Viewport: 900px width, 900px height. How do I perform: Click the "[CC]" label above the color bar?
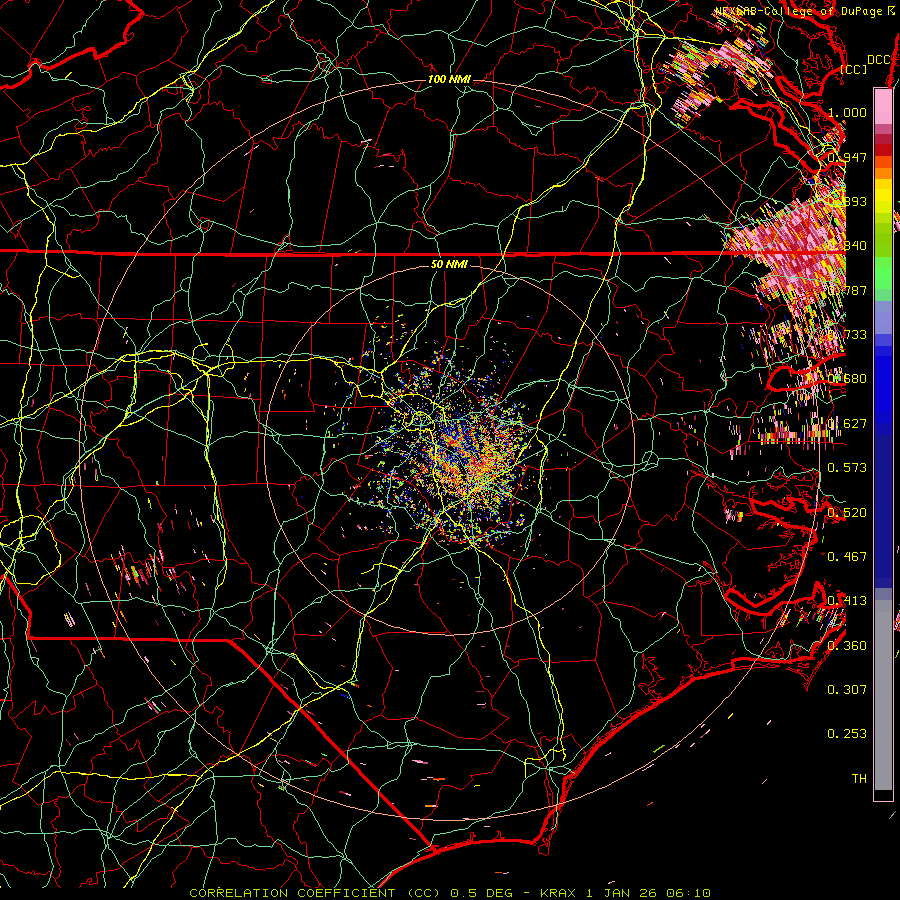coord(854,69)
